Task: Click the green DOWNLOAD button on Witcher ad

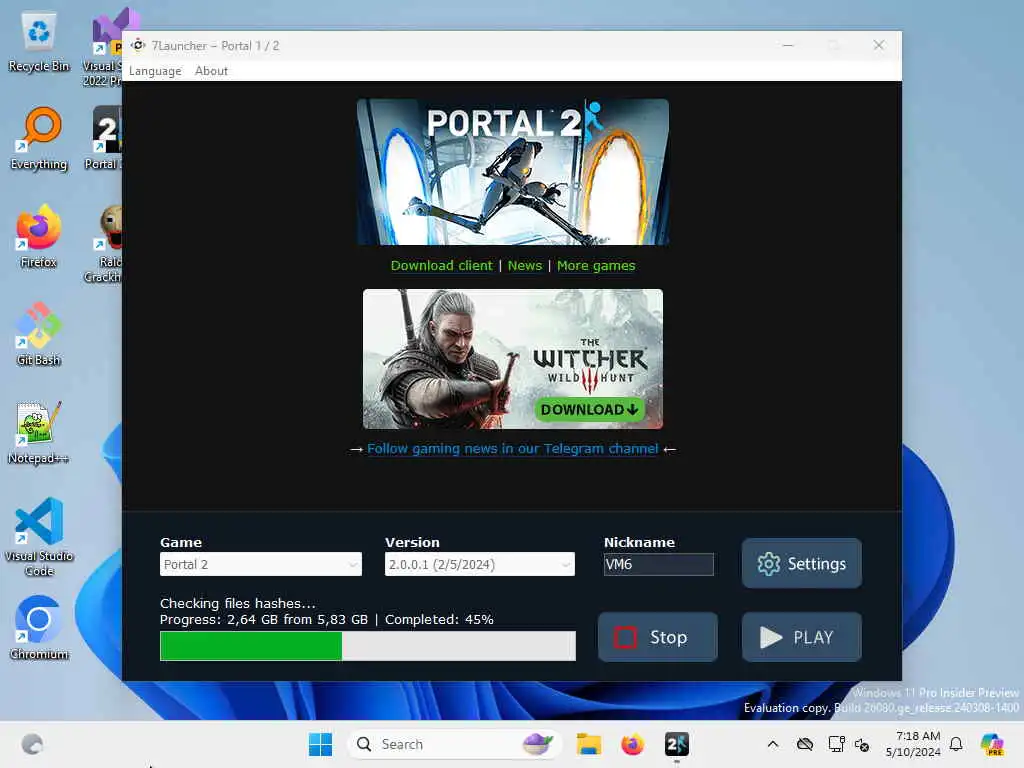Action: click(x=589, y=409)
